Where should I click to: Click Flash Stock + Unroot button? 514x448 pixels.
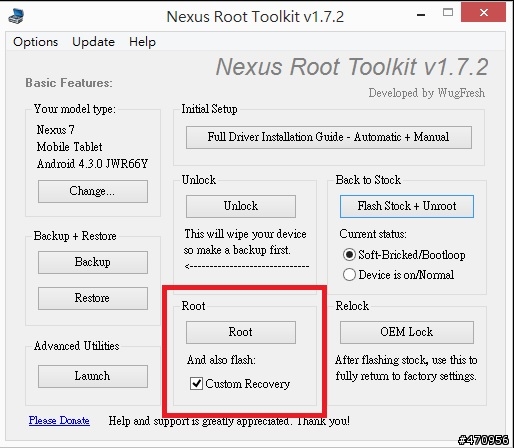coord(407,206)
